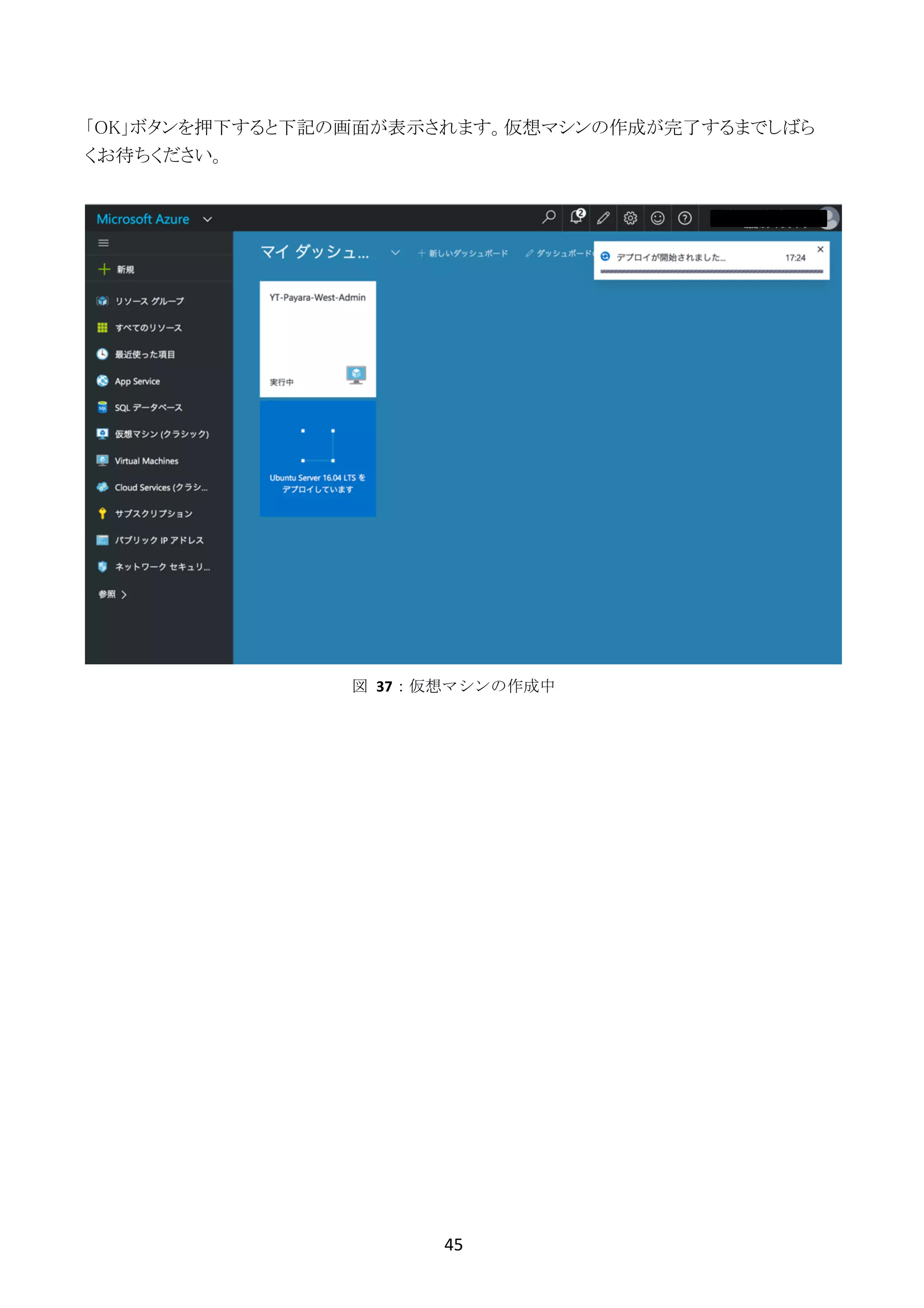This screenshot has width=924, height=1308.
Task: Click the SQL データベース icon in sidebar
Action: (x=102, y=407)
